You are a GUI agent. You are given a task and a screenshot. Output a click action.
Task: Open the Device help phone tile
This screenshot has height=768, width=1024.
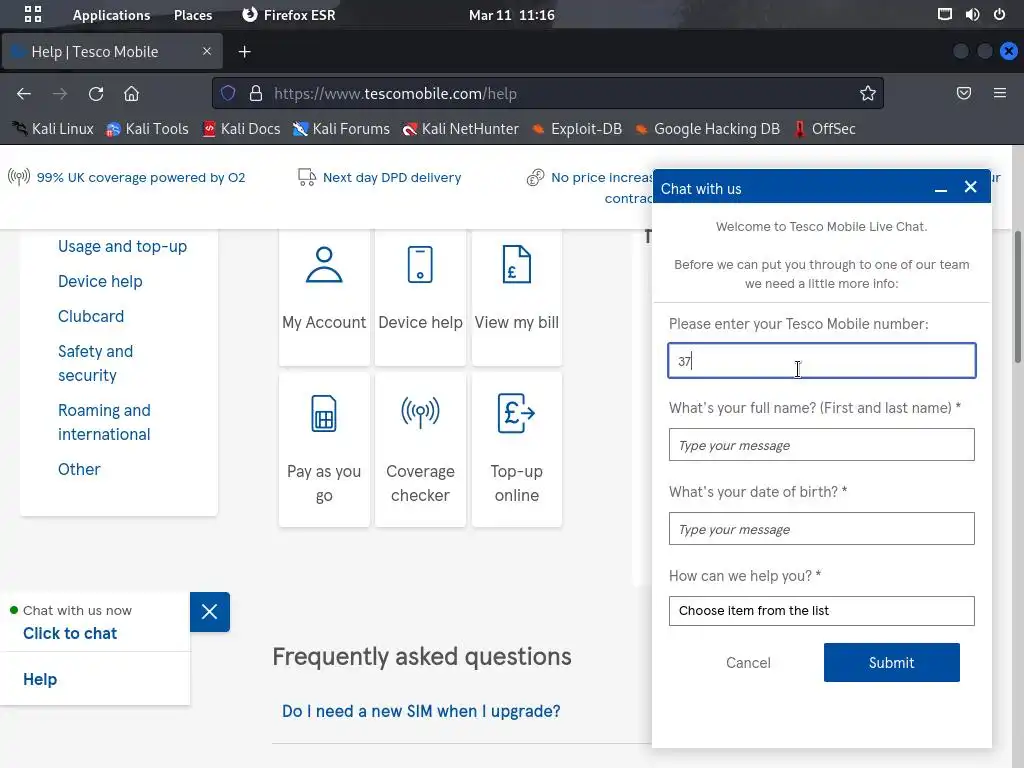pos(420,297)
